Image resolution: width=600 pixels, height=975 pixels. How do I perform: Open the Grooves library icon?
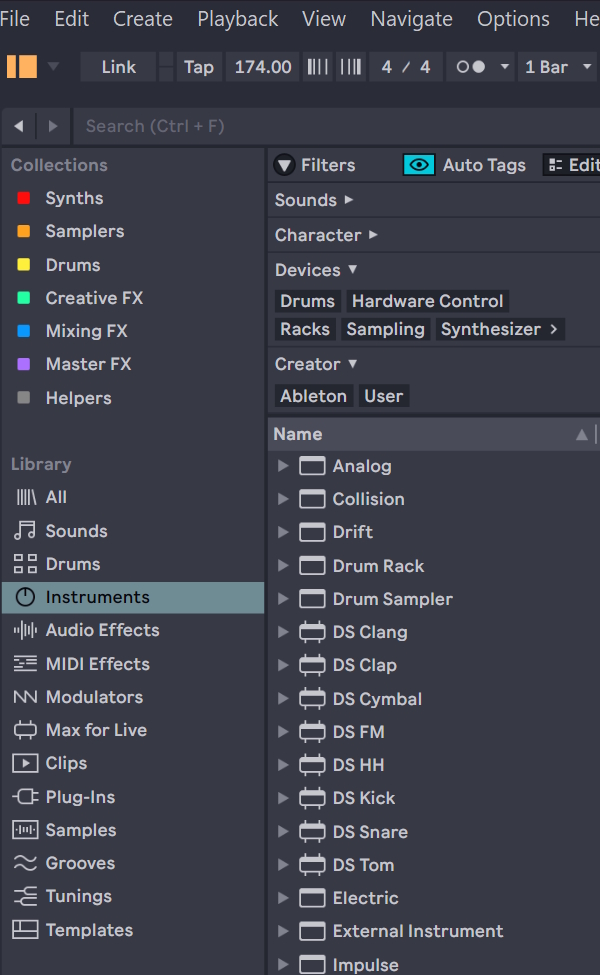coord(26,863)
